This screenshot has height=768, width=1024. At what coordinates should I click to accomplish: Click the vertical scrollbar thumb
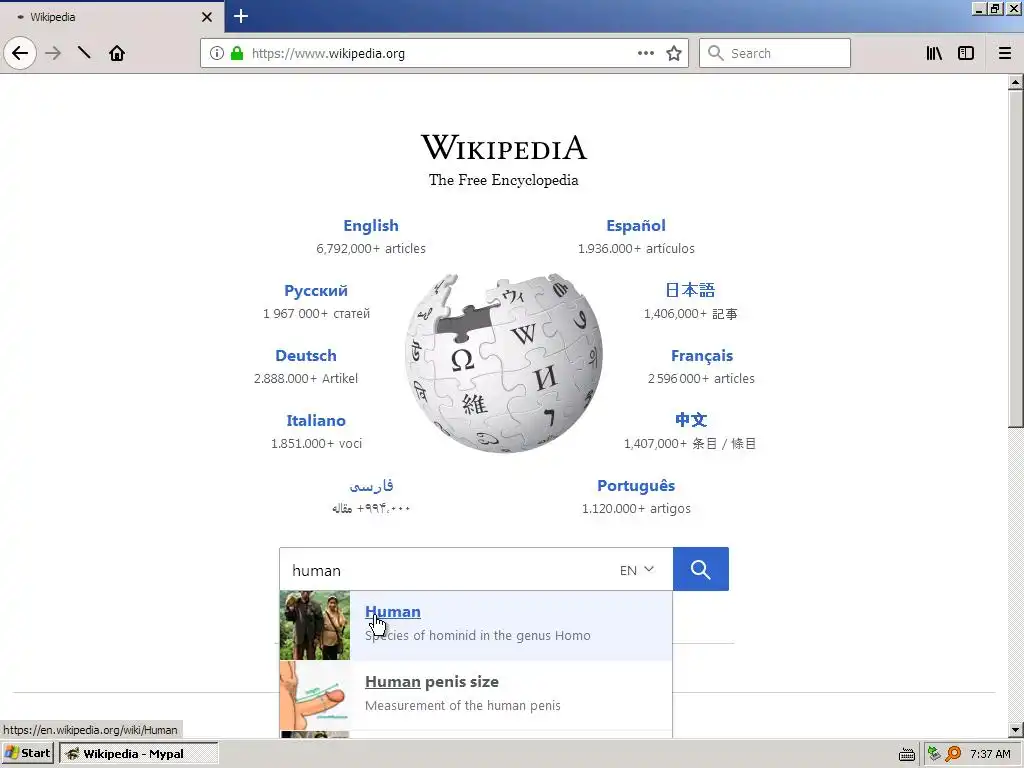(x=1015, y=259)
